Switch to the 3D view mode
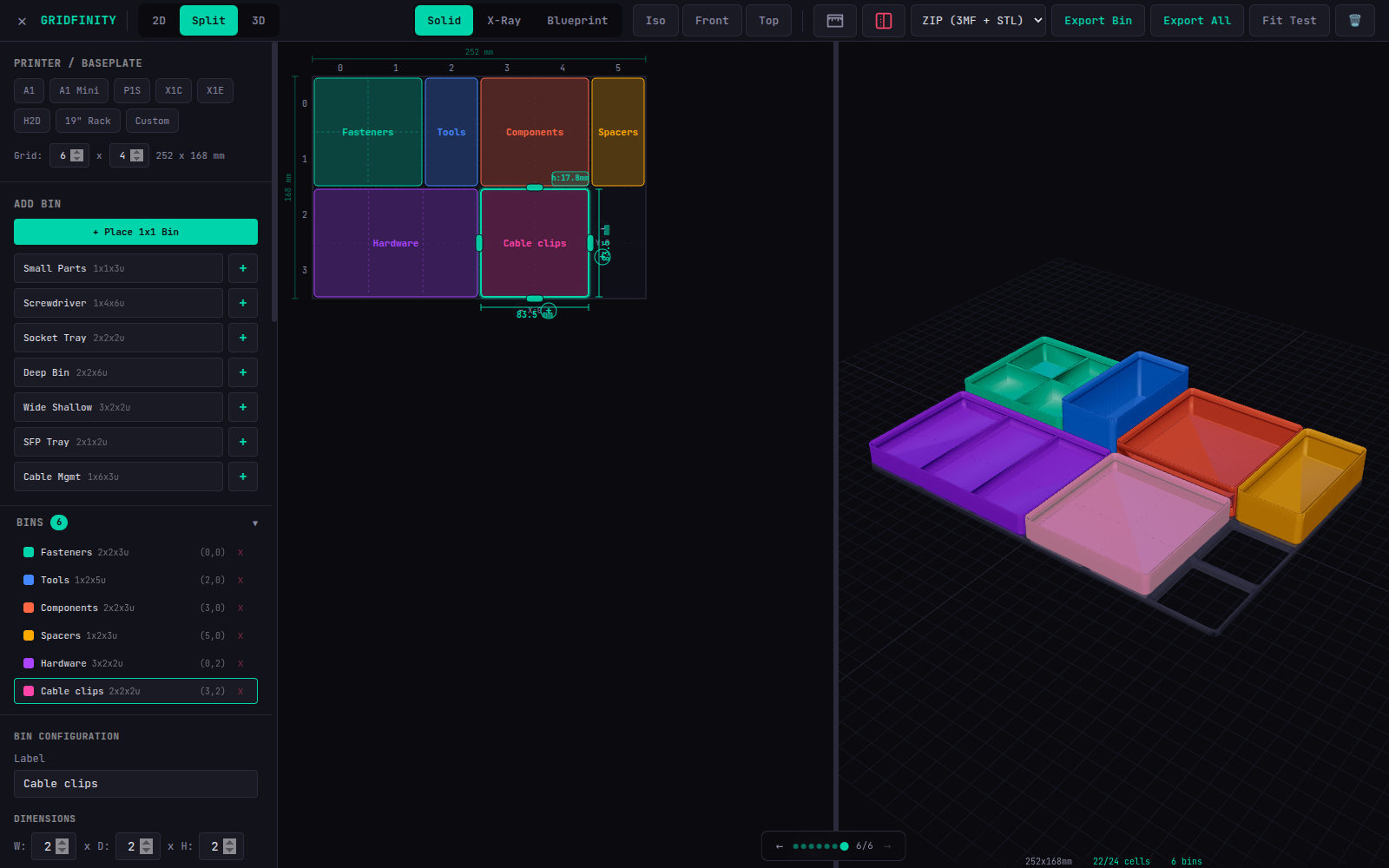Viewport: 1389px width, 868px height. pos(259,21)
